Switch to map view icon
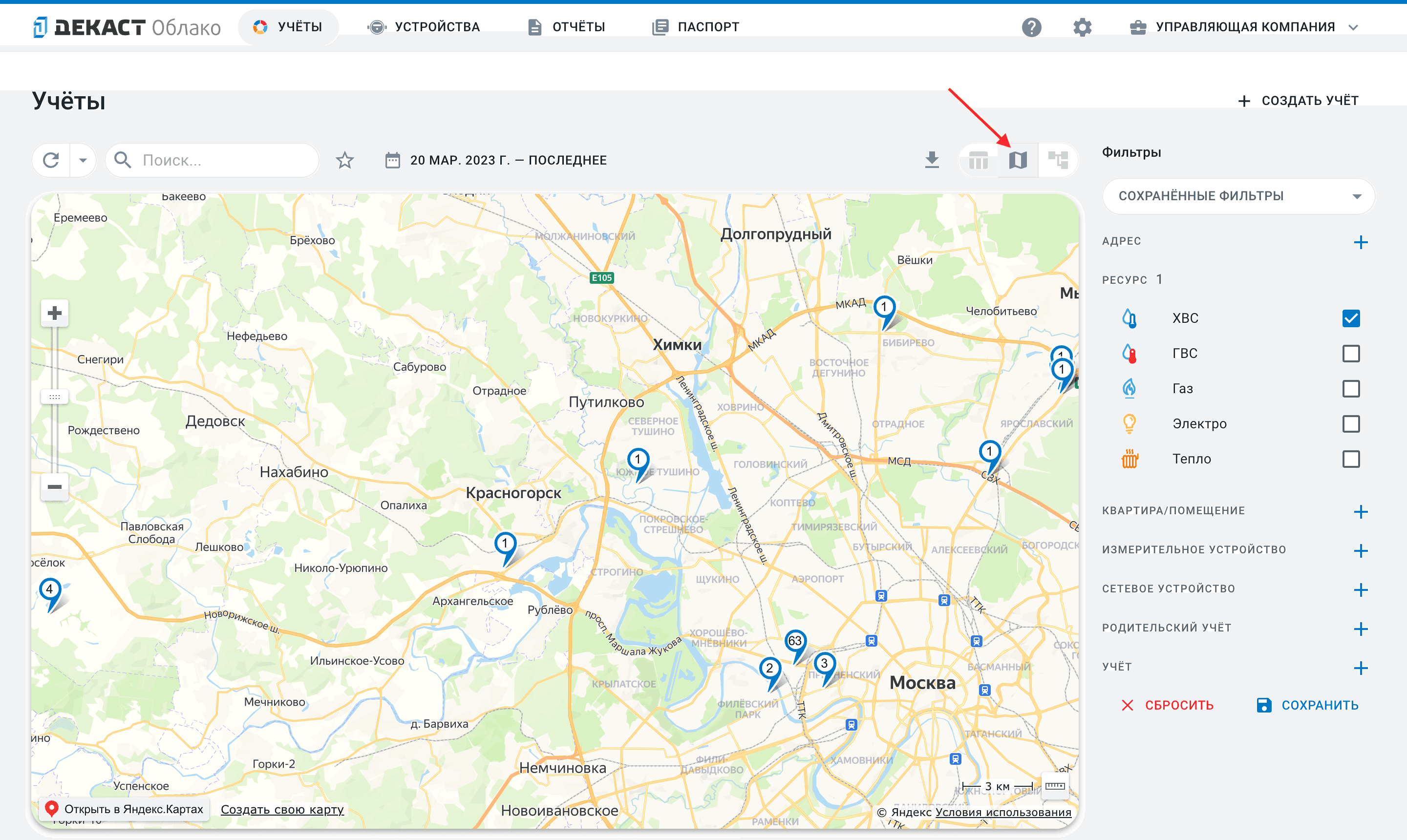Image resolution: width=1407 pixels, height=840 pixels. click(x=1018, y=160)
